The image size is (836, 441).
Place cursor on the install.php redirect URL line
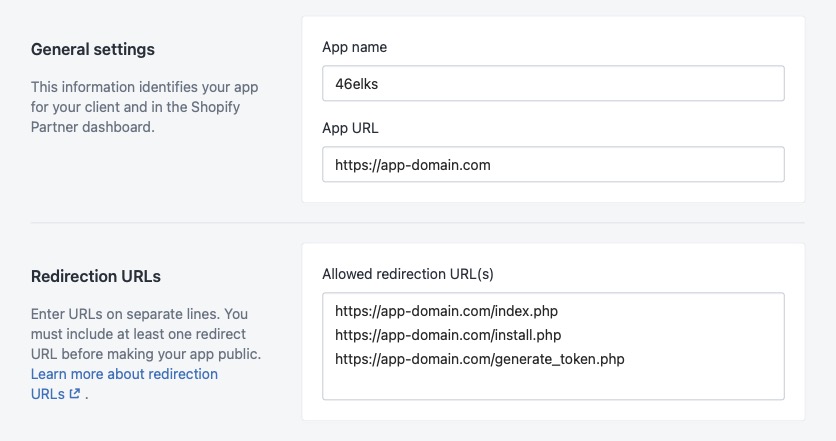448,335
